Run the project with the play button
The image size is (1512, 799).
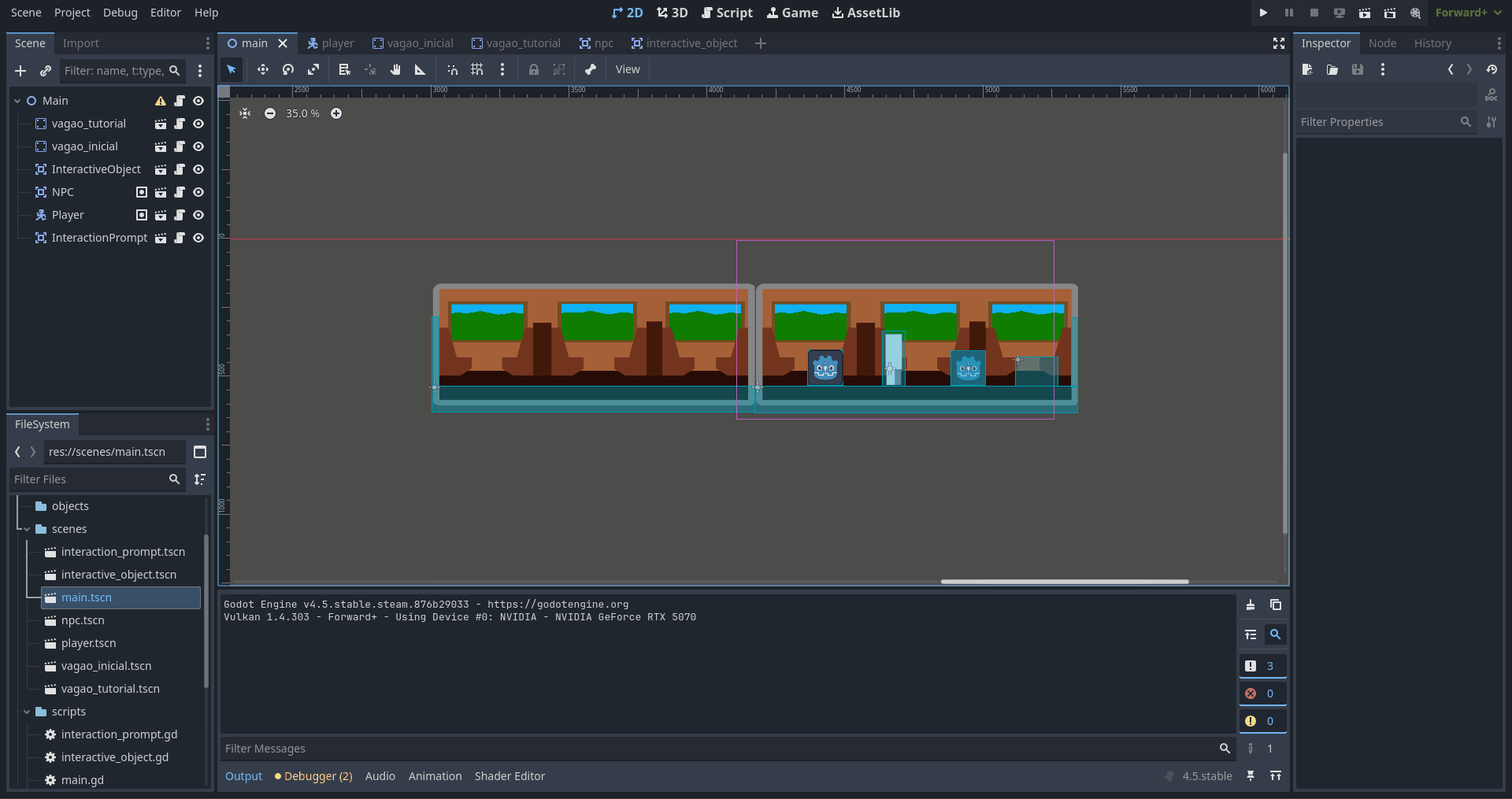pyautogui.click(x=1263, y=13)
